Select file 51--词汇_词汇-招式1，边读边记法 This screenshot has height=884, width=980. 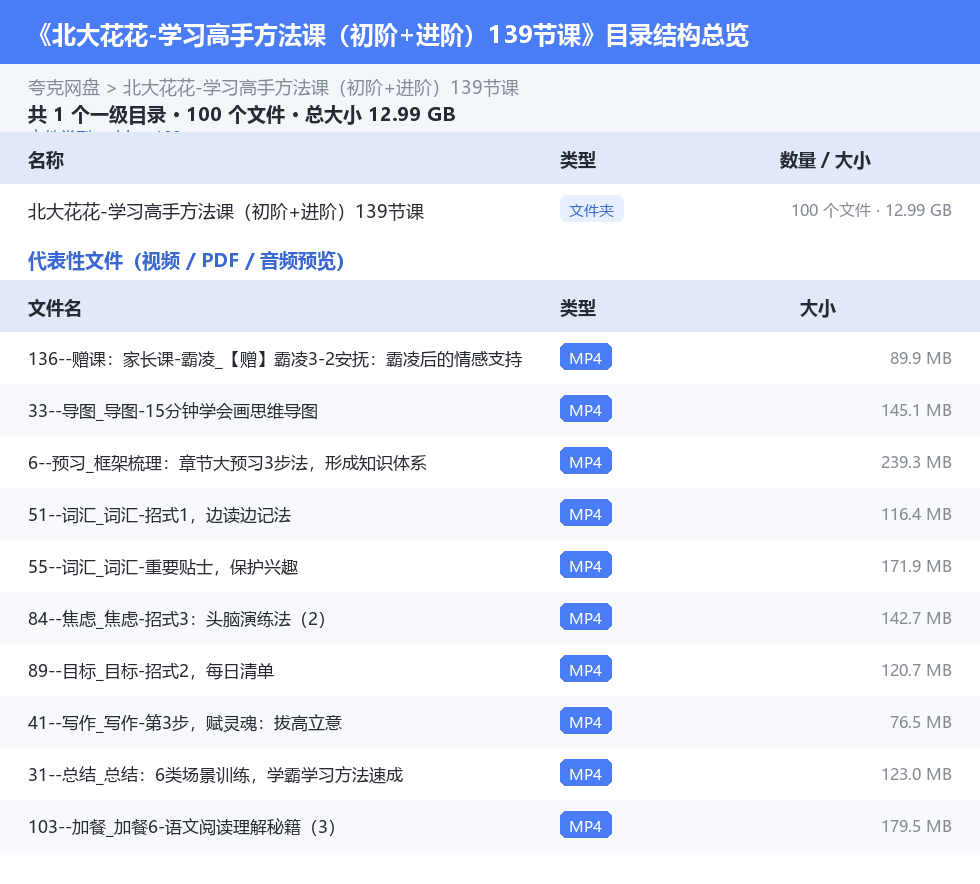click(x=490, y=514)
